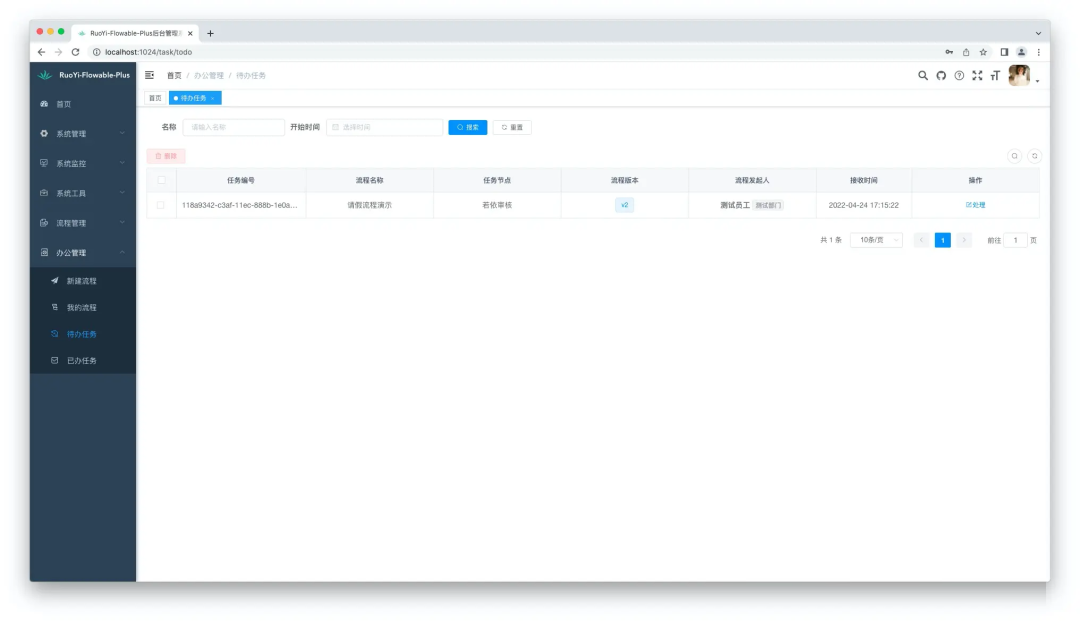Hide the search bar via round search icon
This screenshot has width=1080, height=621.
1014,156
